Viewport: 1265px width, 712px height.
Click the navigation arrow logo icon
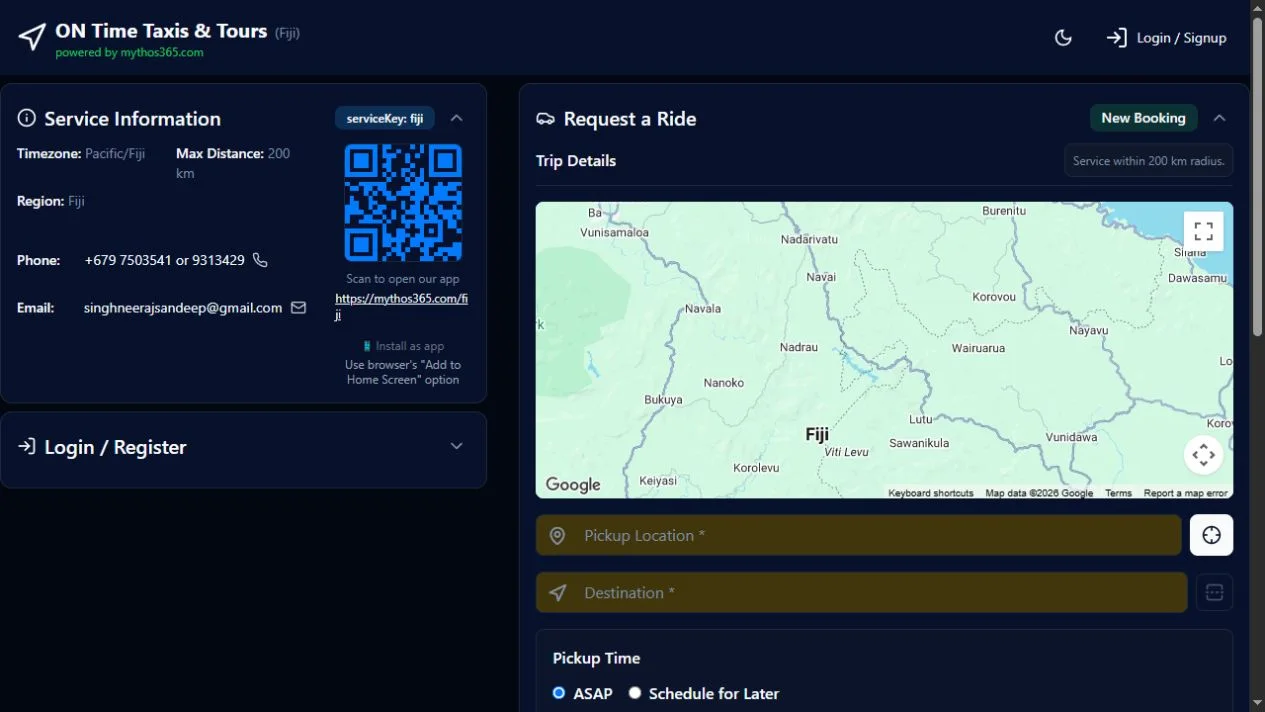pyautogui.click(x=32, y=37)
